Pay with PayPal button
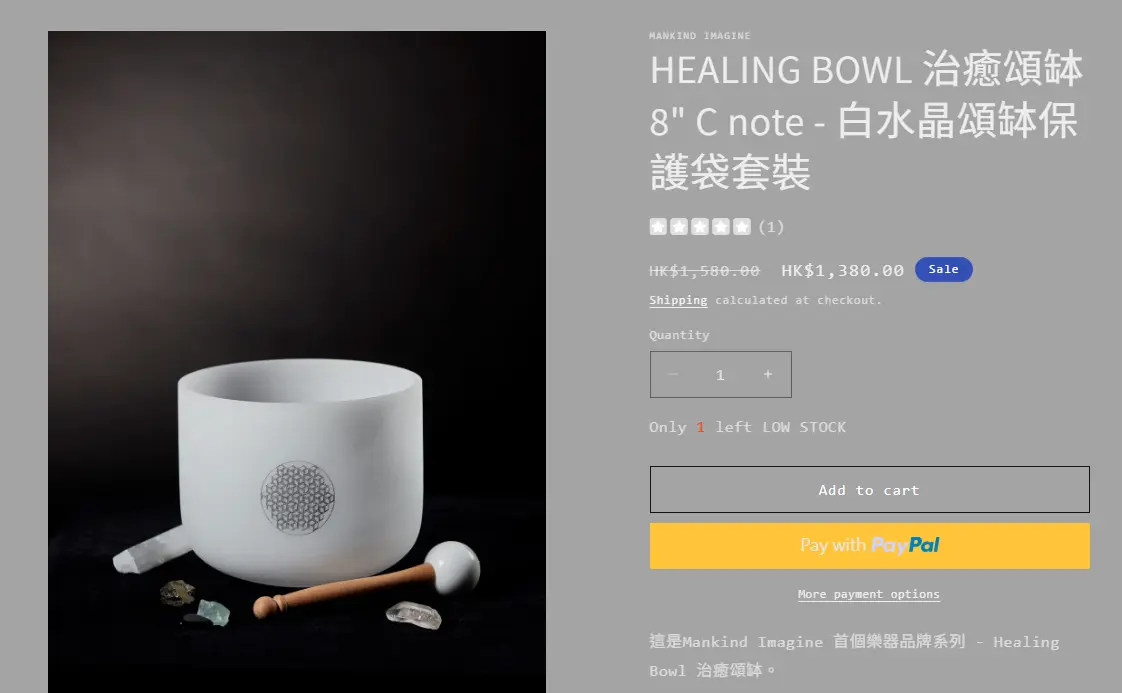This screenshot has width=1122, height=693. tap(869, 546)
